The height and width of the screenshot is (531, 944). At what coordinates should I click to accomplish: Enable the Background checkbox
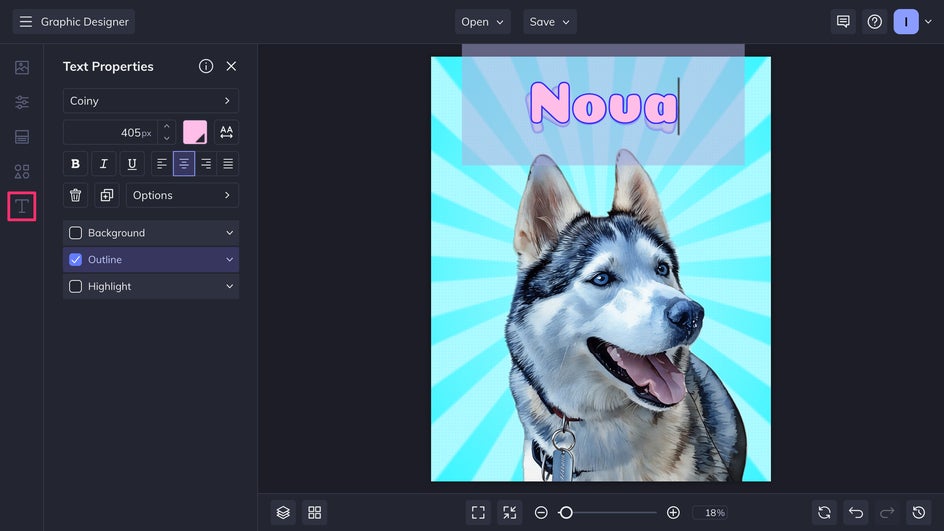(x=75, y=233)
